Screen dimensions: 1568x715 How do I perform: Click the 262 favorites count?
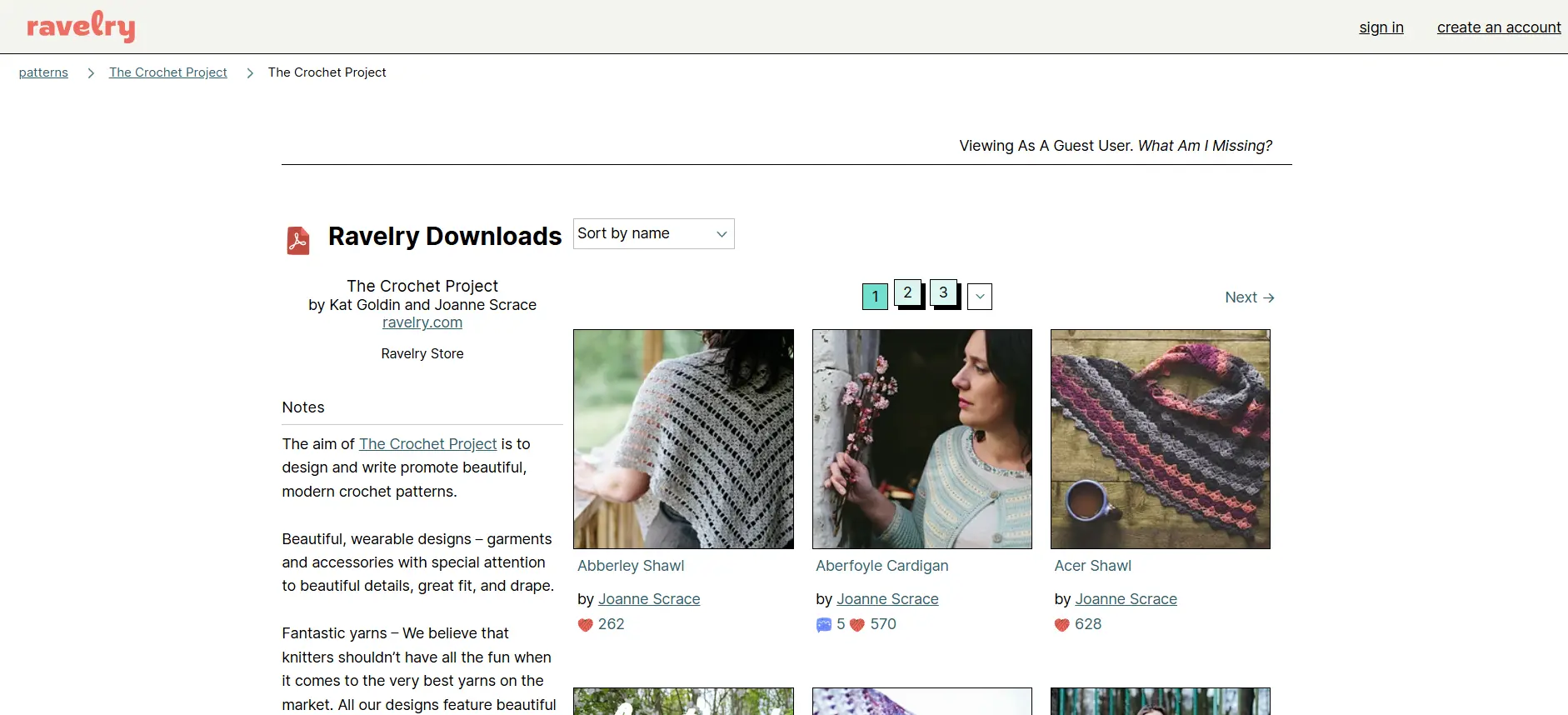pos(612,624)
